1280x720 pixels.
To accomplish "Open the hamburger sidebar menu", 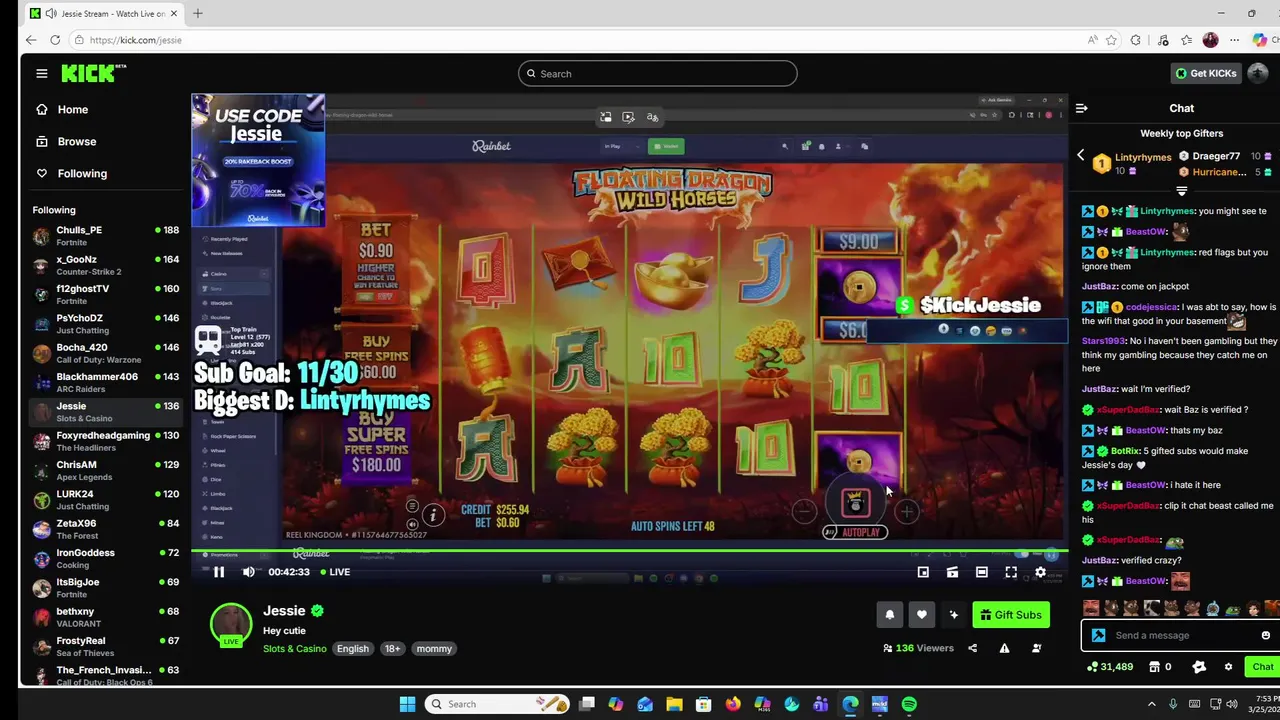I will 41,73.
